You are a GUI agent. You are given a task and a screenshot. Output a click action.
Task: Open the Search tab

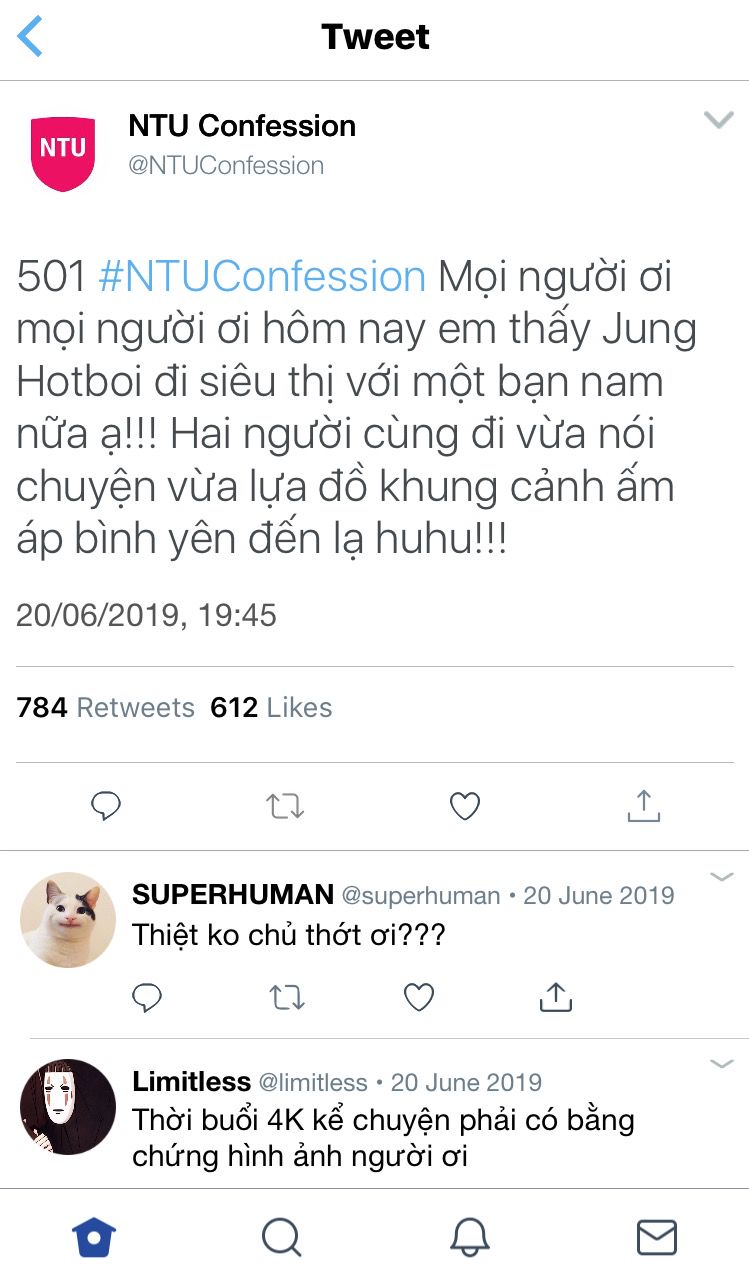click(282, 1238)
